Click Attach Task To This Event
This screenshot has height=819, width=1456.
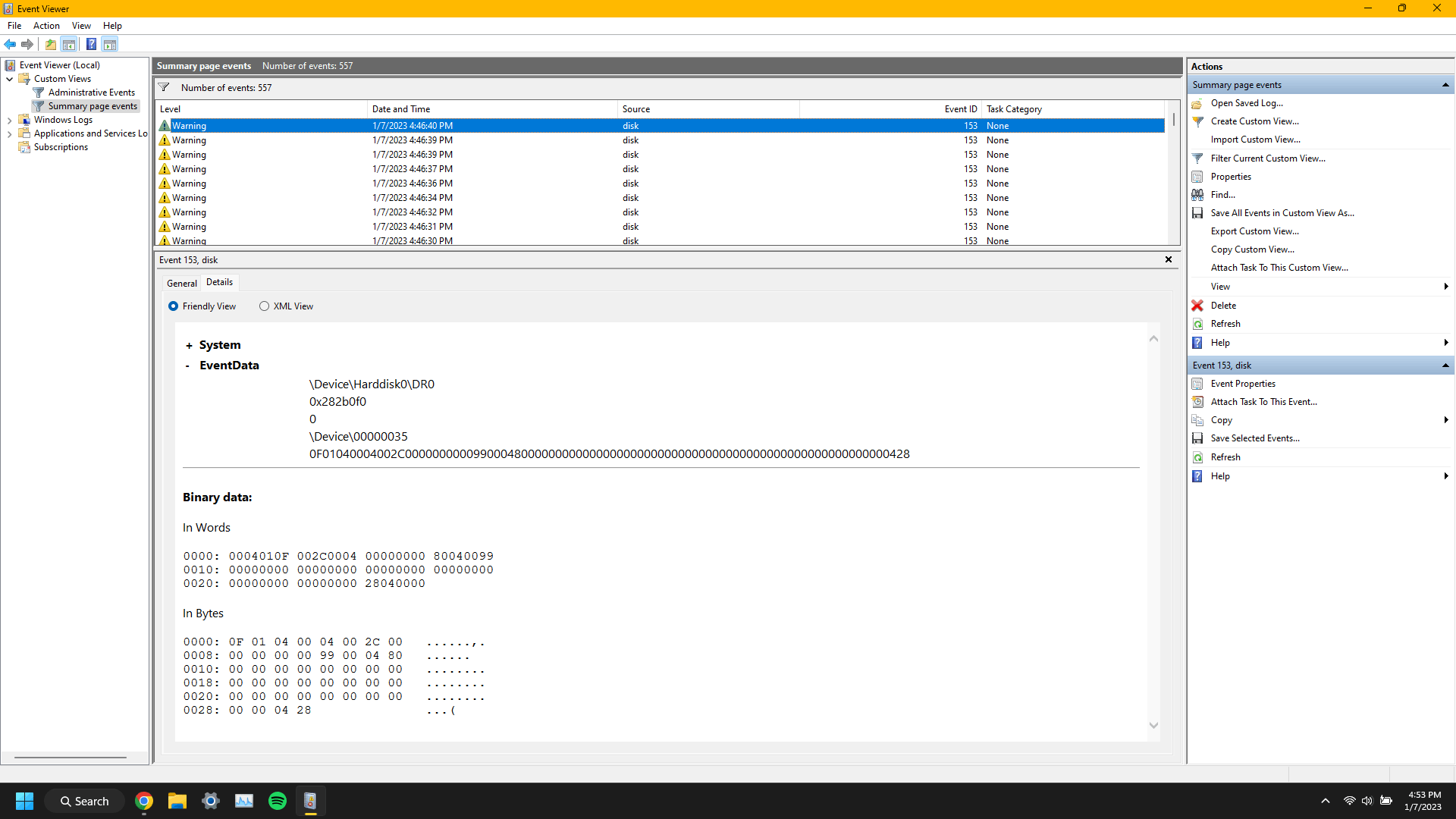(x=1263, y=402)
